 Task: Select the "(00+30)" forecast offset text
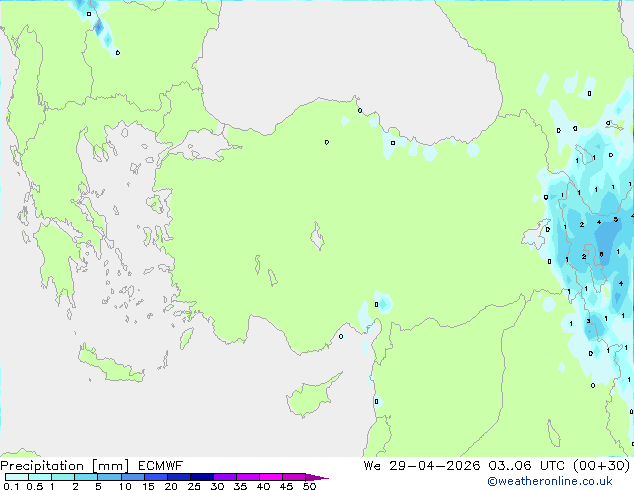click(x=602, y=466)
